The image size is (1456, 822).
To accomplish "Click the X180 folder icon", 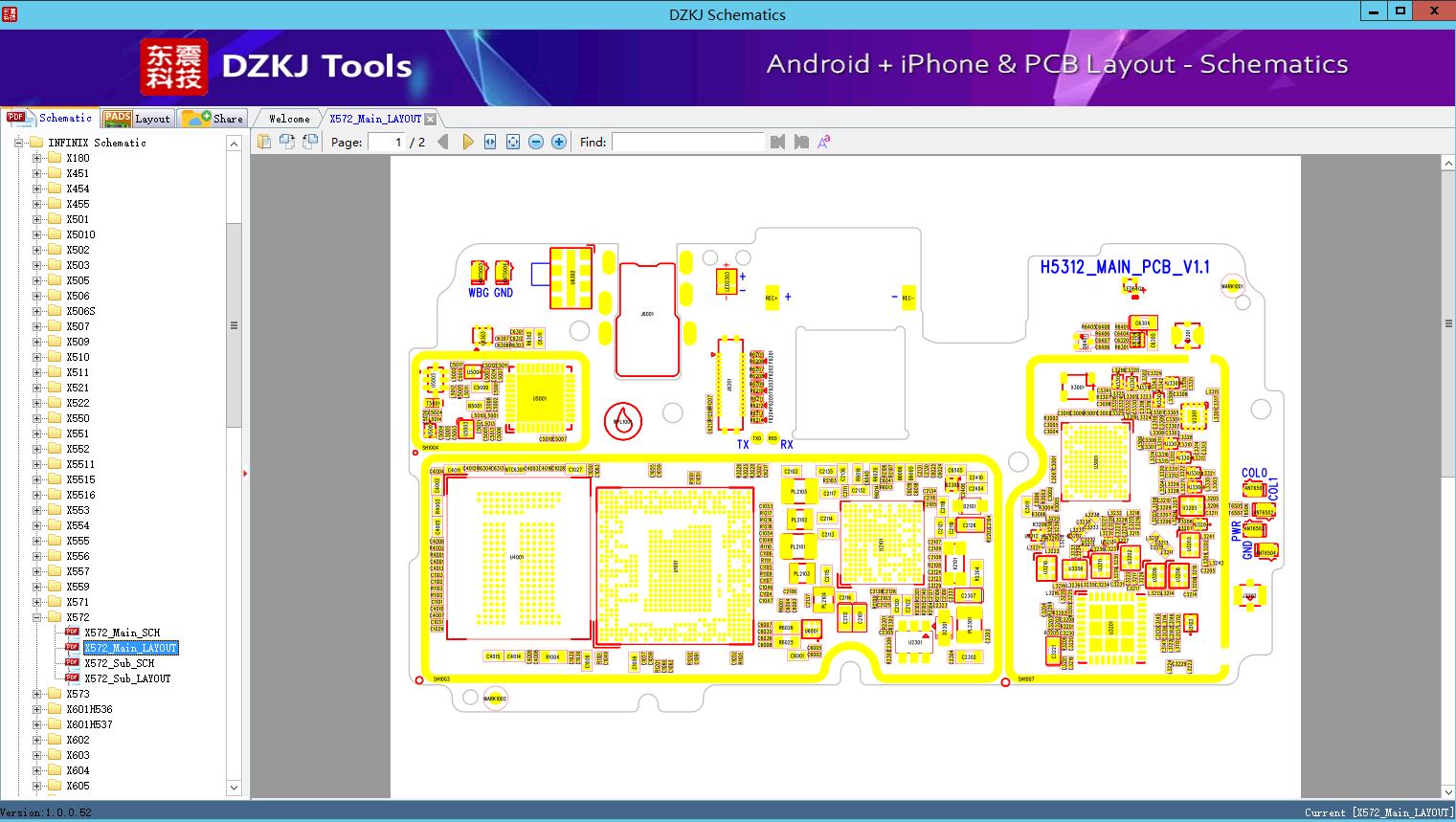I will (x=55, y=158).
